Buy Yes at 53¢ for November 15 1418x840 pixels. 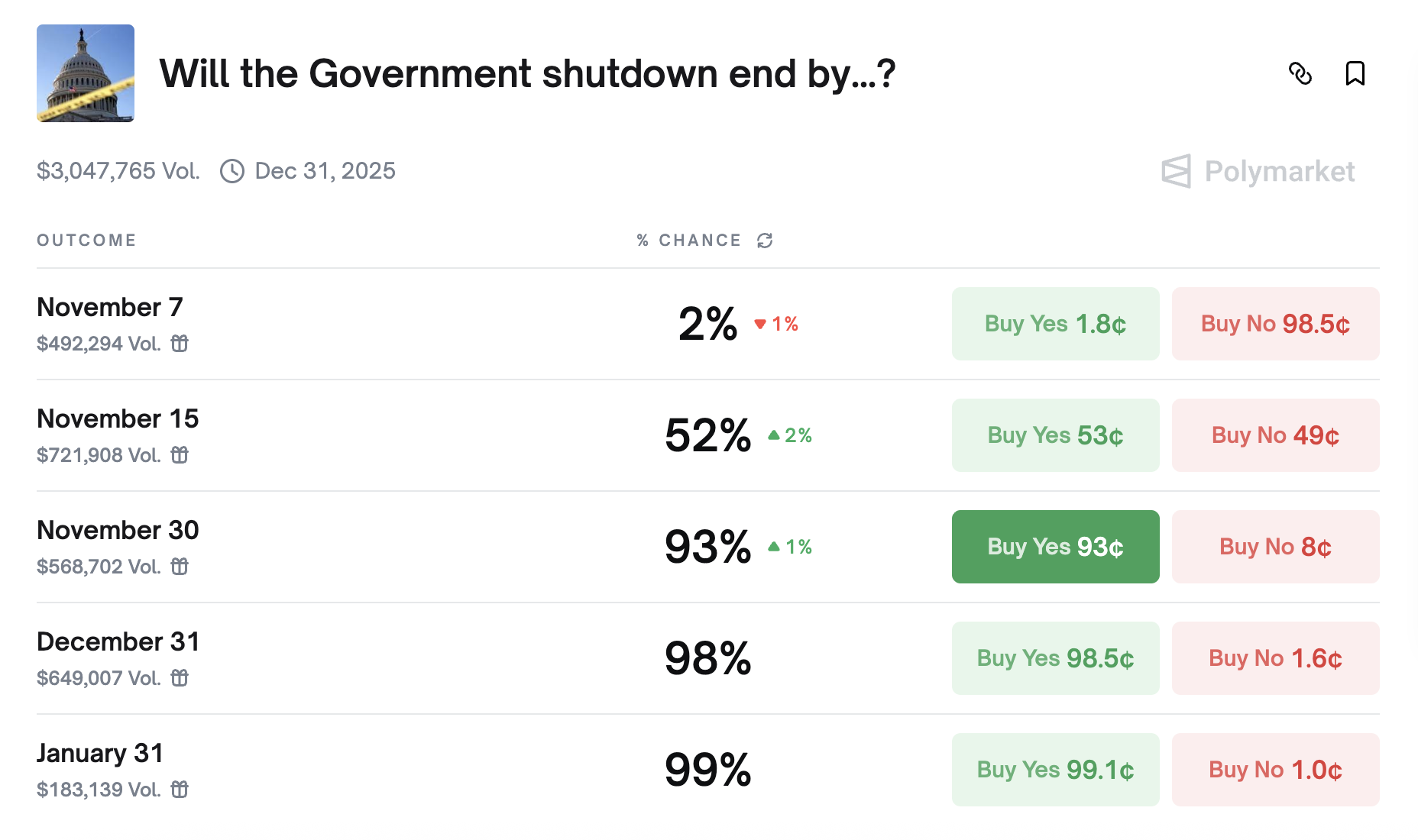click(x=1055, y=435)
